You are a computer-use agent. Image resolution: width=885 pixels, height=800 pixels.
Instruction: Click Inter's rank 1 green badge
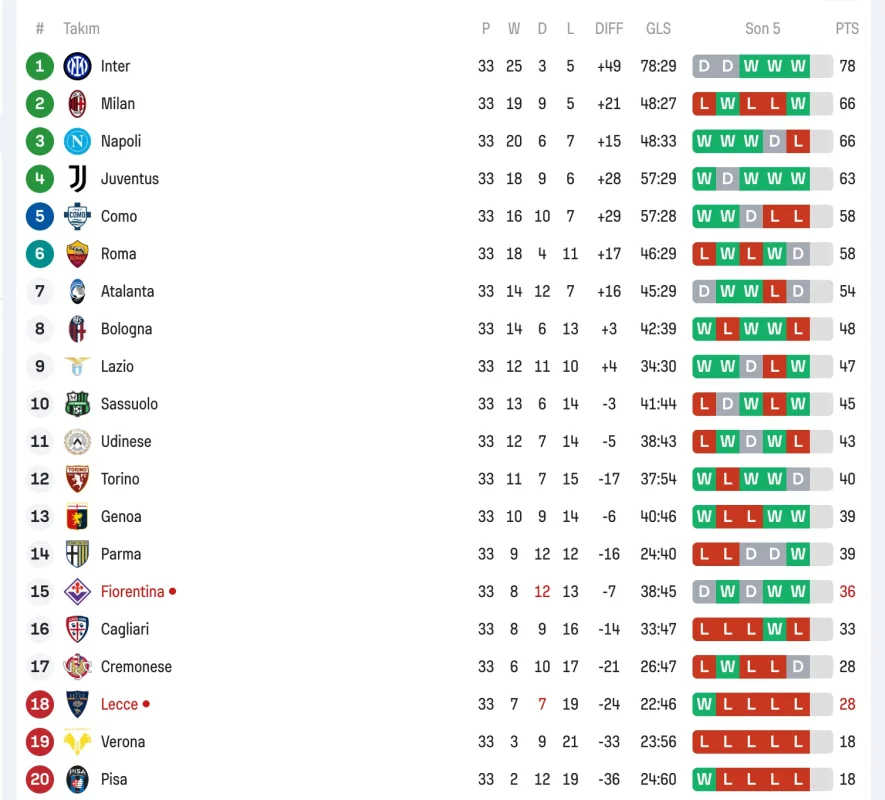click(40, 66)
